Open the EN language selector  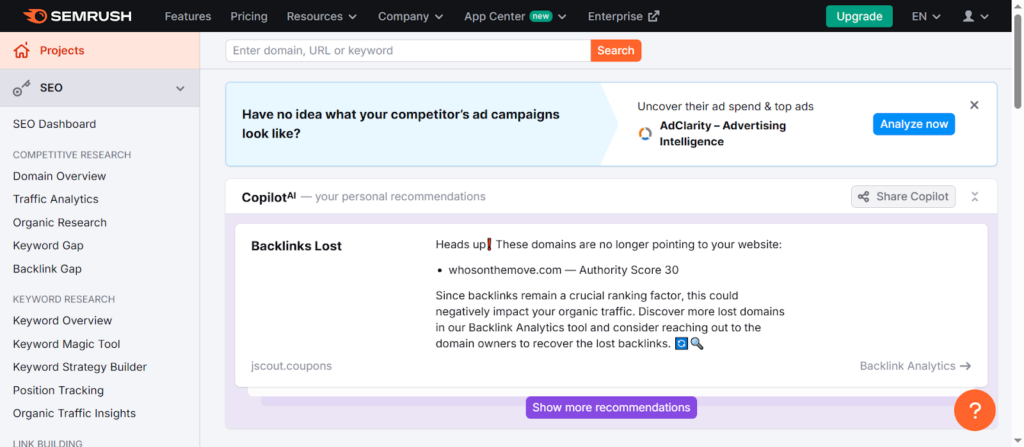click(926, 16)
